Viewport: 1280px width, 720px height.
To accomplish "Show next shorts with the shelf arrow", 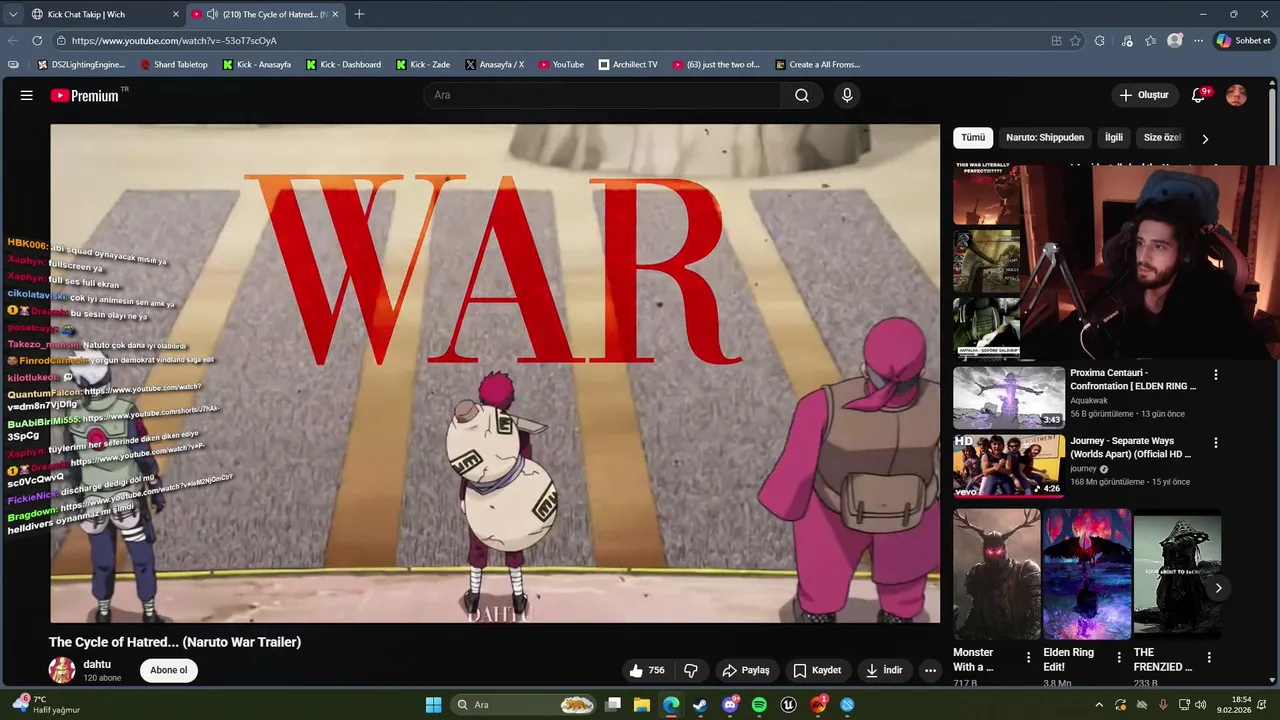I will 1218,588.
